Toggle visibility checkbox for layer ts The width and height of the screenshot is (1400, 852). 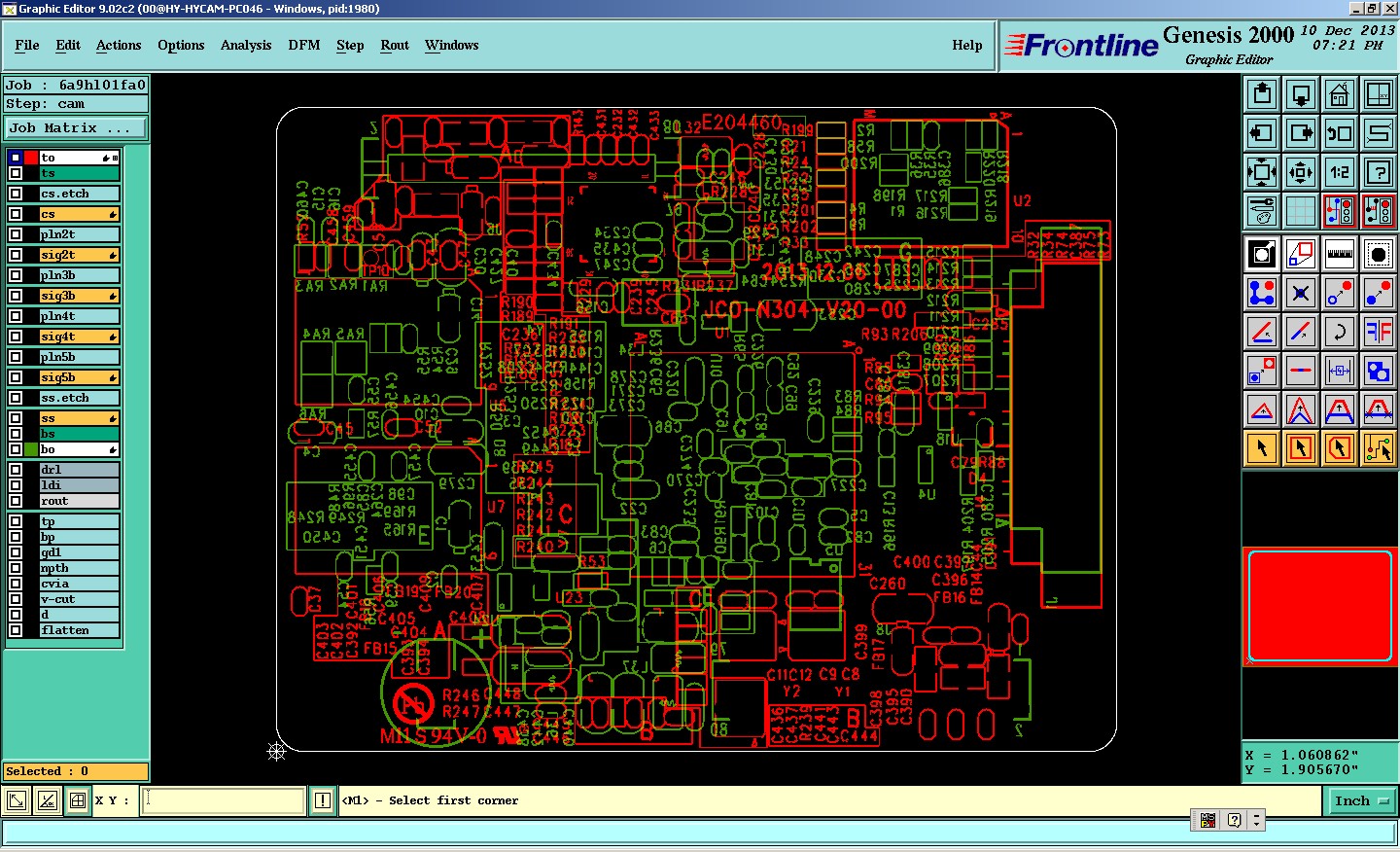tap(16, 173)
